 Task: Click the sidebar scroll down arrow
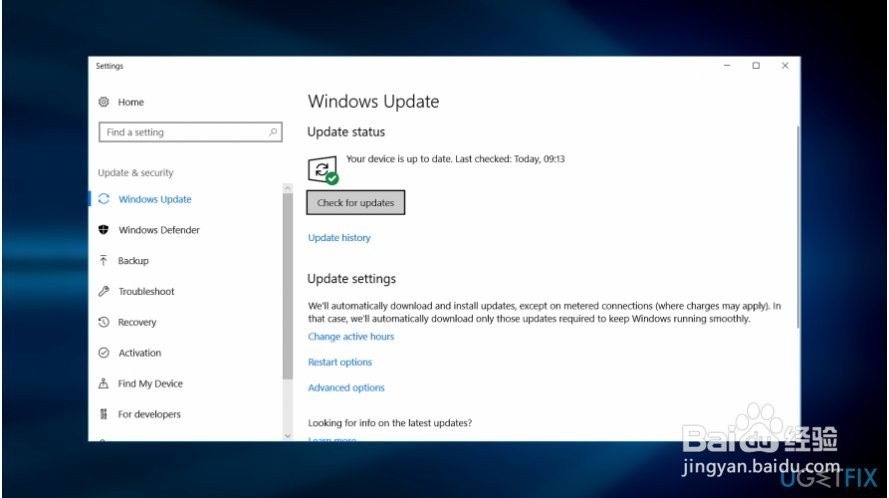287,436
